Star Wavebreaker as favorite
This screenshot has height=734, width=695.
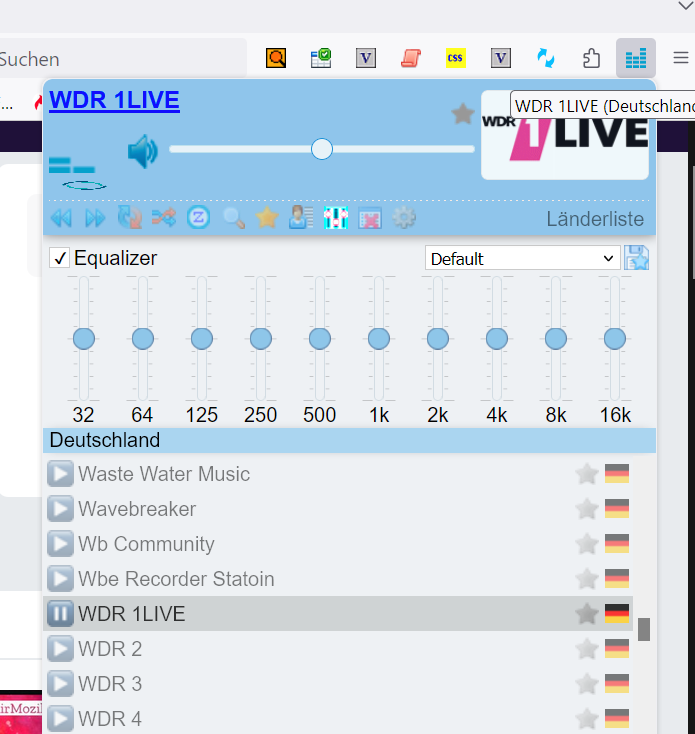(586, 509)
